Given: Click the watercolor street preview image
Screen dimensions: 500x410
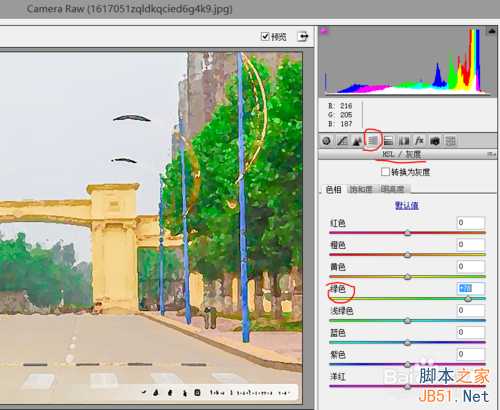Looking at the screenshot, I should [x=151, y=227].
